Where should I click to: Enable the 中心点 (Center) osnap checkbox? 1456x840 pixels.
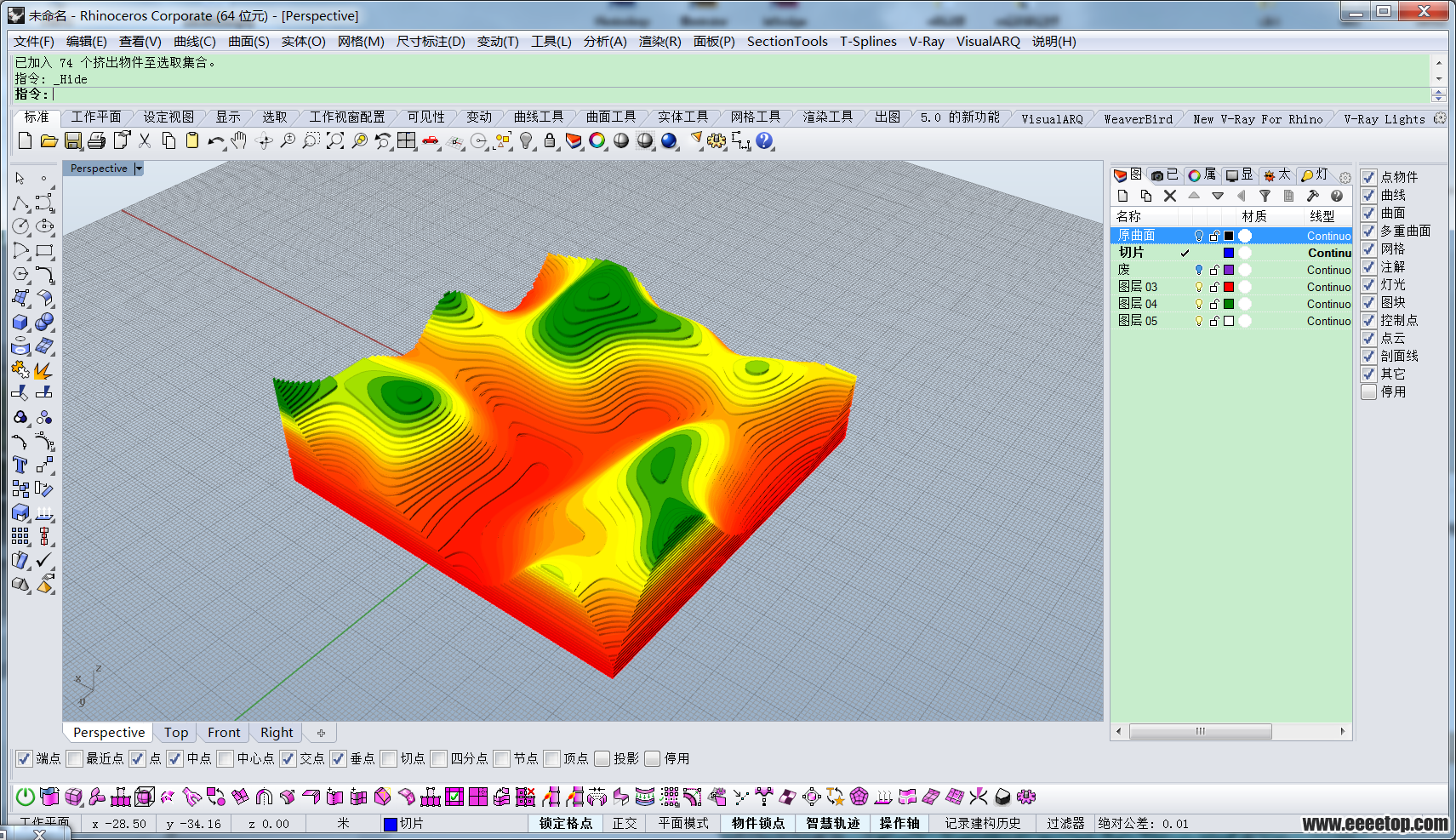[x=226, y=758]
